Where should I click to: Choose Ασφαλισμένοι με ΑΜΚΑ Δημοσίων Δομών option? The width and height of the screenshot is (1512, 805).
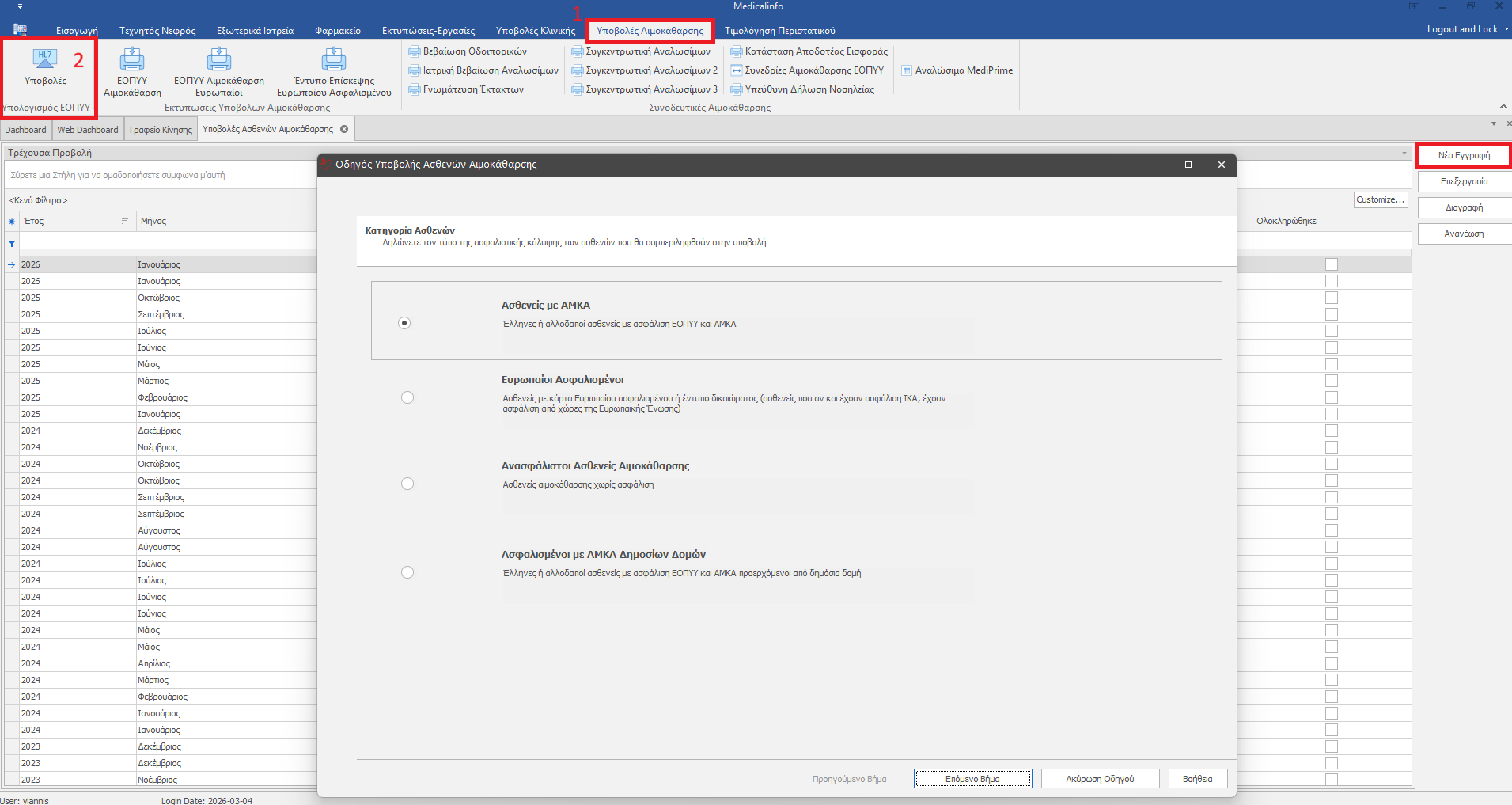pyautogui.click(x=407, y=572)
